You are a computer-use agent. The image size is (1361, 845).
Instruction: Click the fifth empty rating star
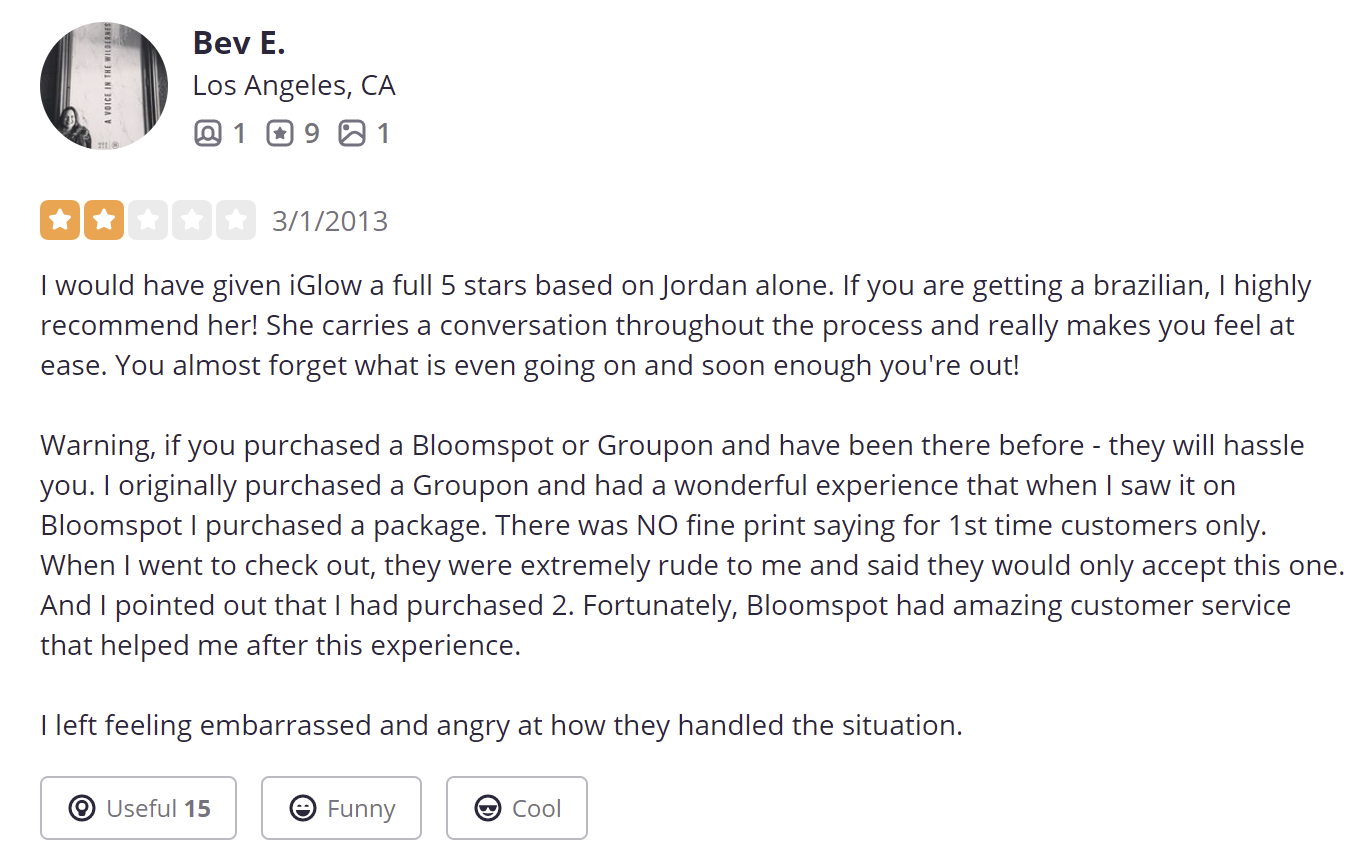236,220
